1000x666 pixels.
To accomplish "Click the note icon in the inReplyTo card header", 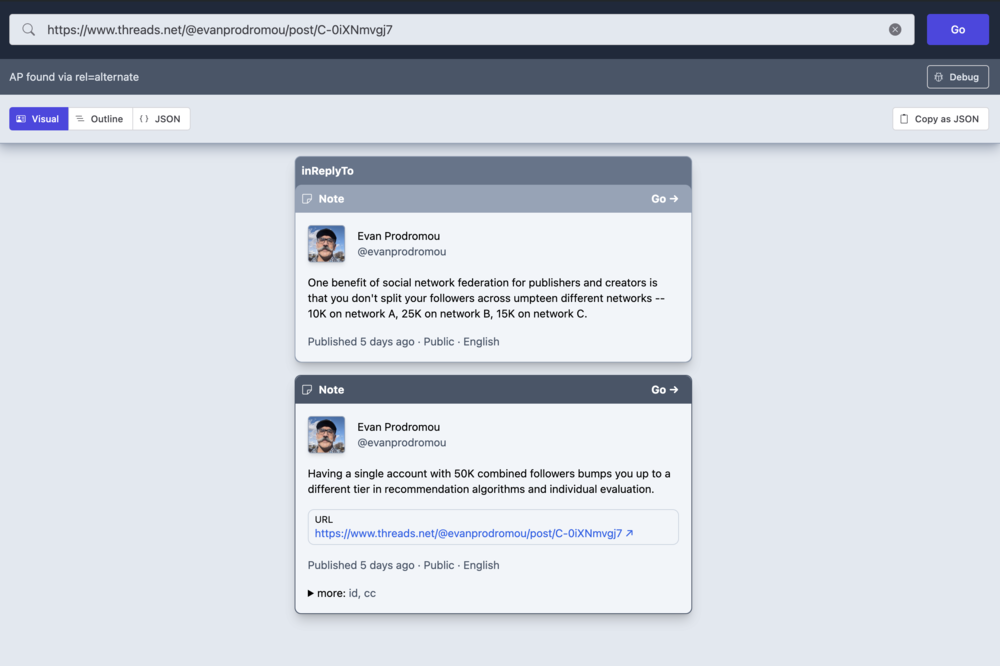I will (x=308, y=199).
